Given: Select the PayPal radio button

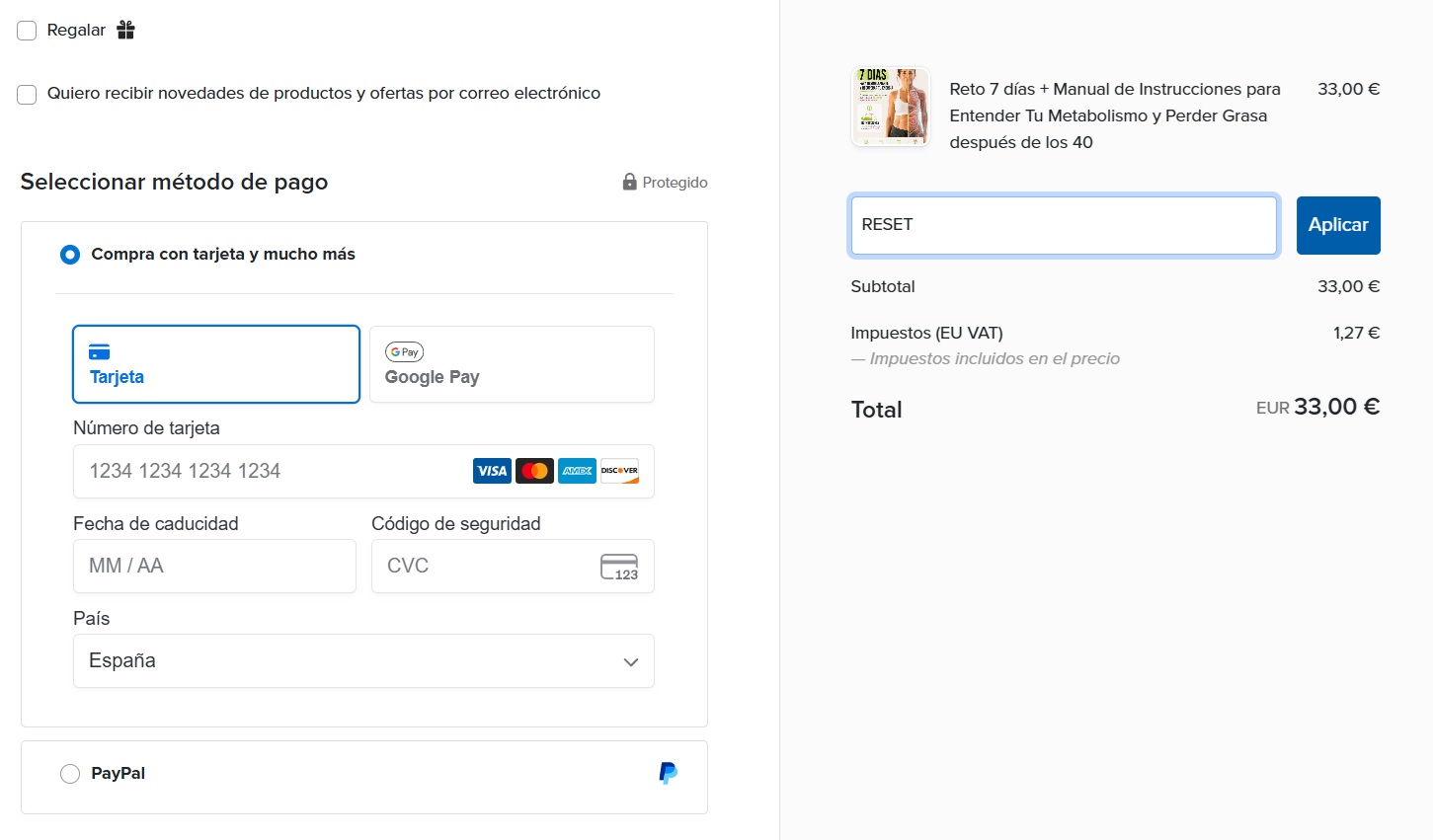Looking at the screenshot, I should coord(70,774).
